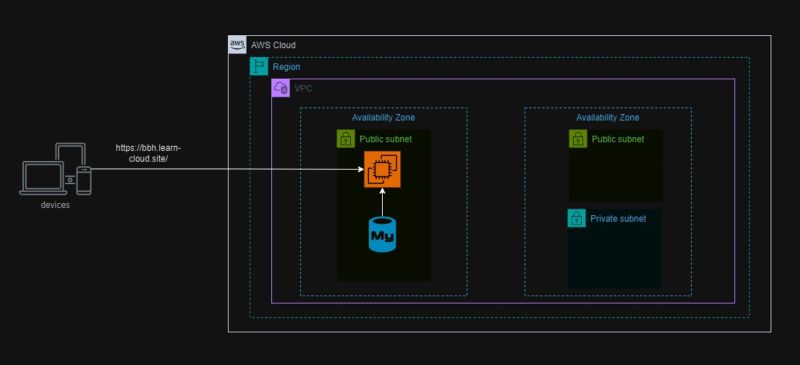
Task: Click the arrow from devices to EC2
Action: (227, 169)
